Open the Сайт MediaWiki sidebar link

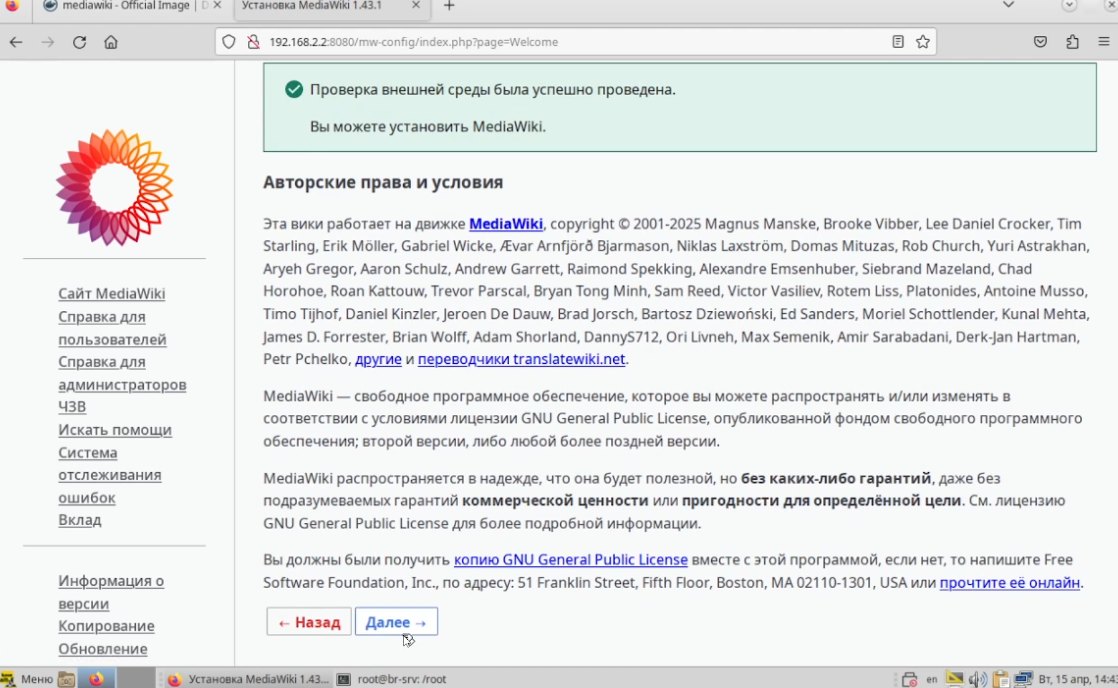[111, 294]
